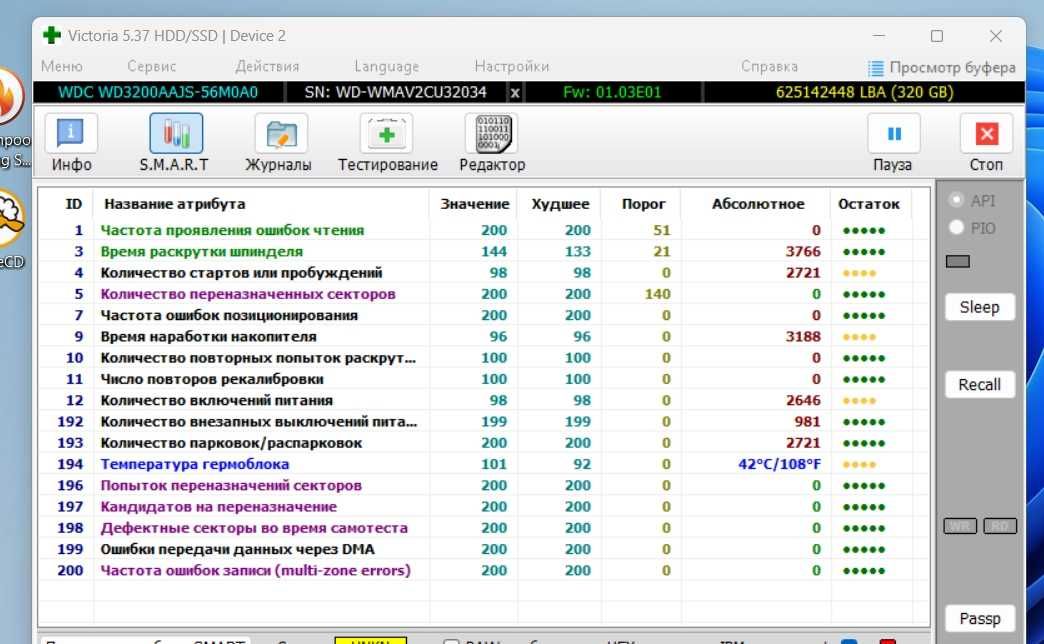Put the drive to Sleep
The width and height of the screenshot is (1044, 644).
tap(979, 307)
